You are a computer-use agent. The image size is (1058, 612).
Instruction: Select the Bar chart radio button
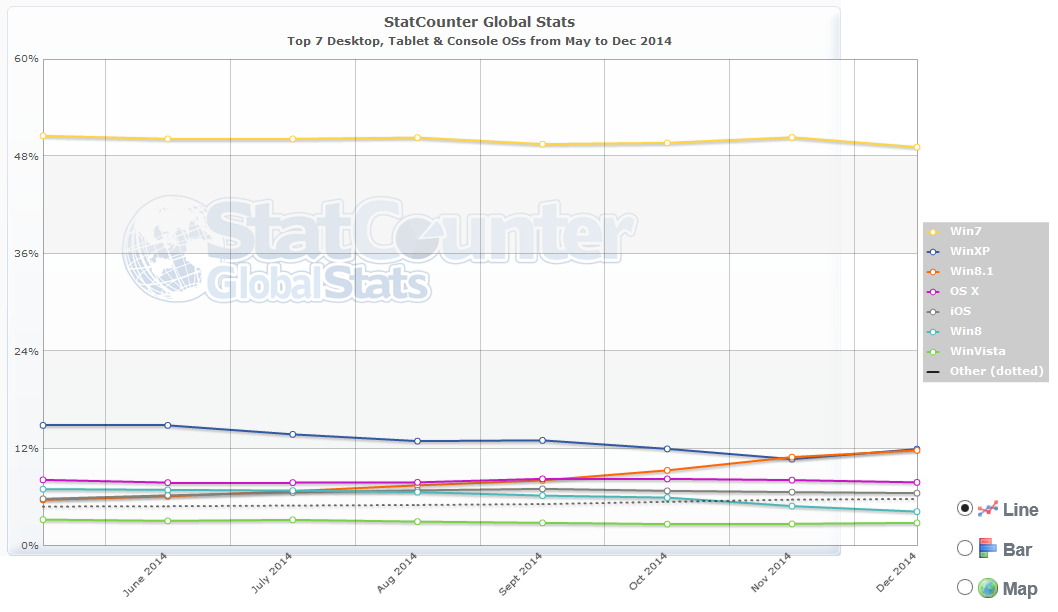click(x=965, y=548)
